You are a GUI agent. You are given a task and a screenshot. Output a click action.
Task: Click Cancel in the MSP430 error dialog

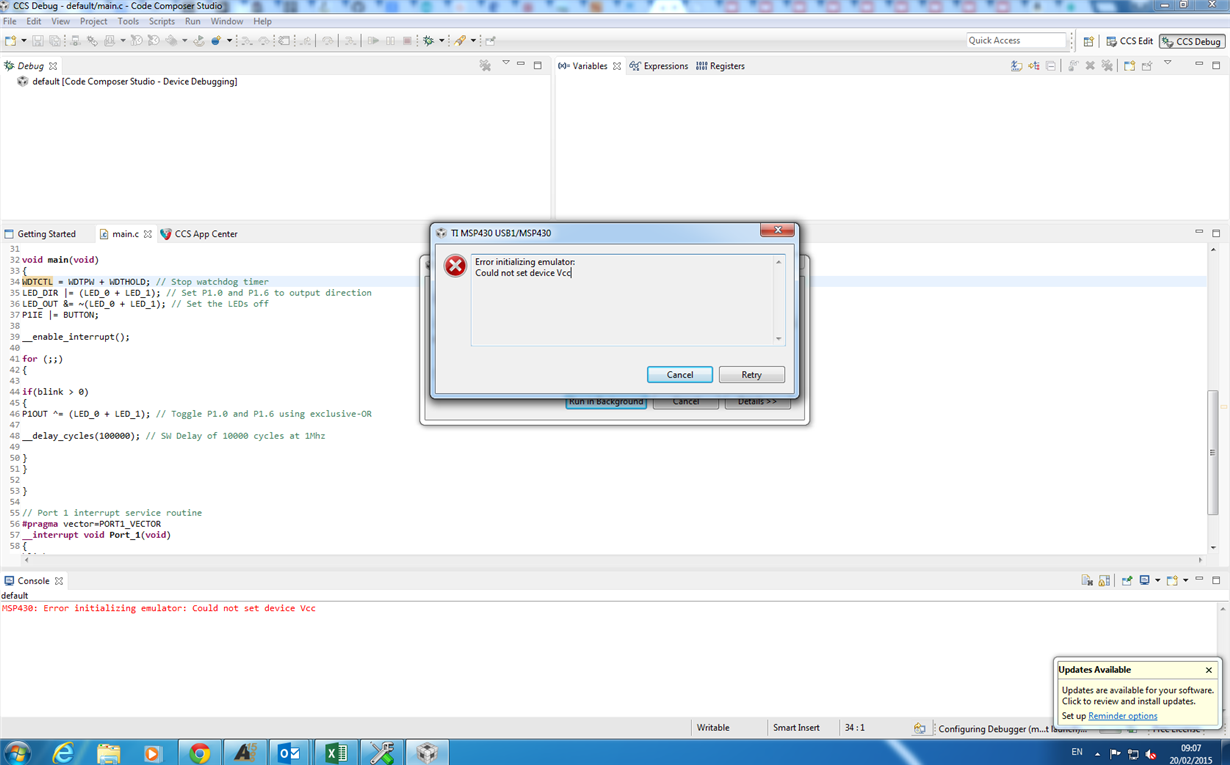tap(680, 375)
